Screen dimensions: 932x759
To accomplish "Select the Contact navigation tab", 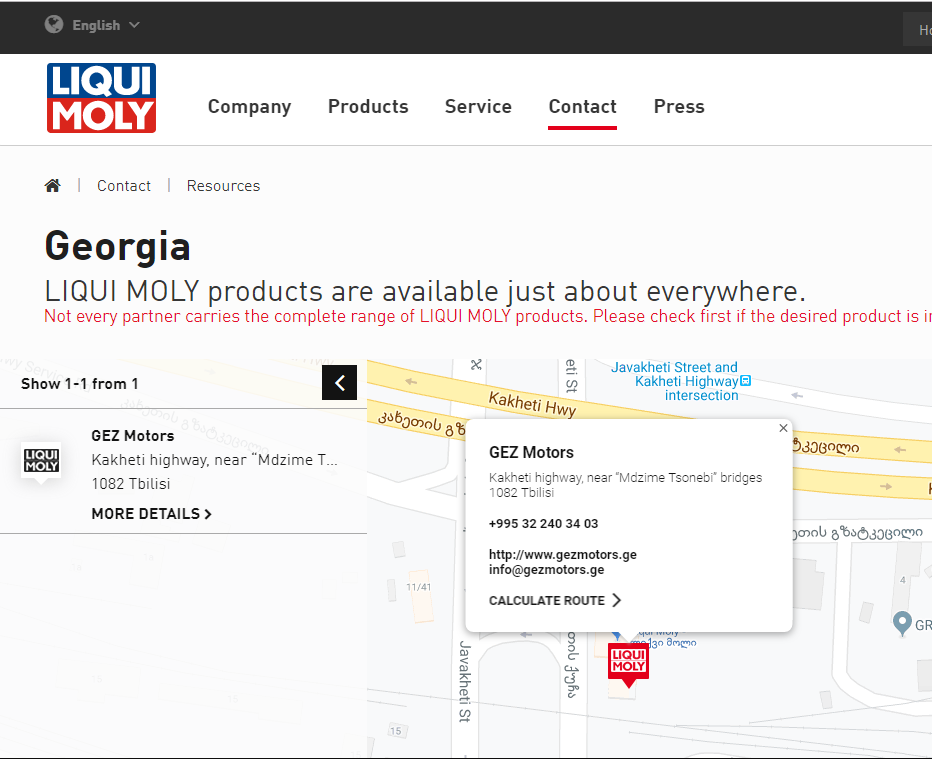I will [x=582, y=107].
